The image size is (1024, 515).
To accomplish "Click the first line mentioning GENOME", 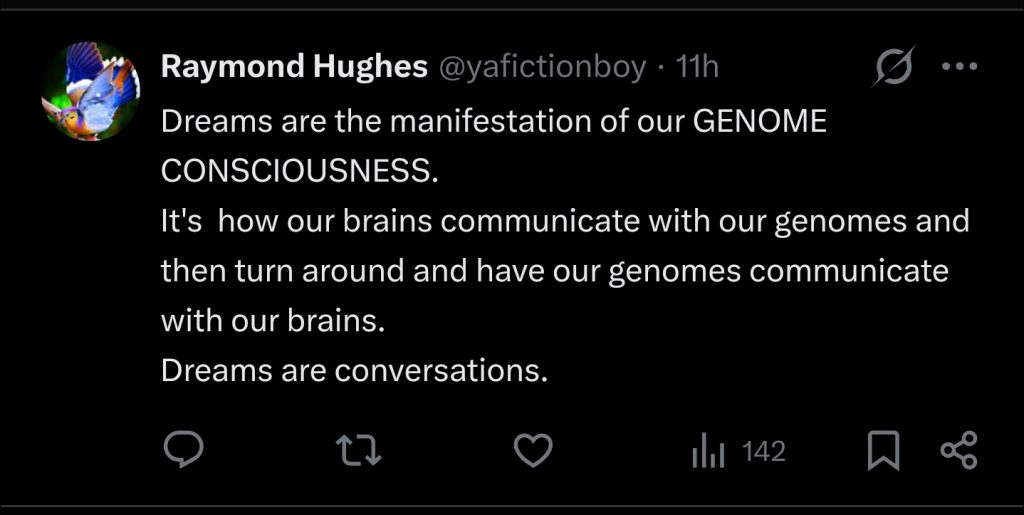I will [x=494, y=122].
